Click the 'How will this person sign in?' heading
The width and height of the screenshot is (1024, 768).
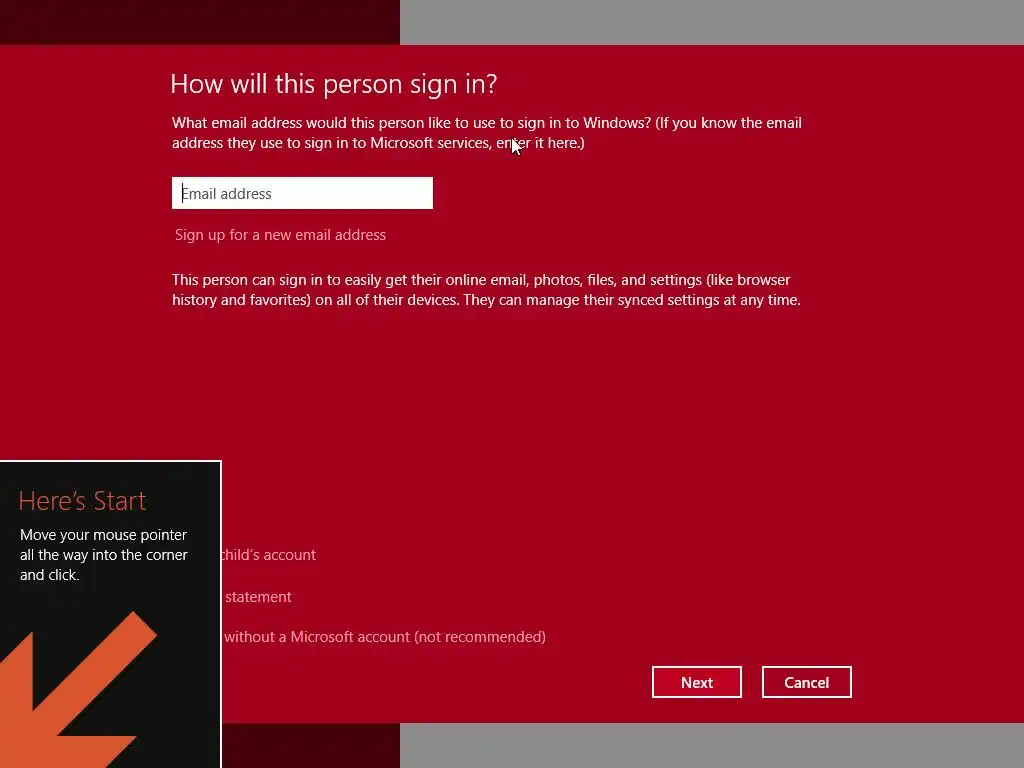334,84
